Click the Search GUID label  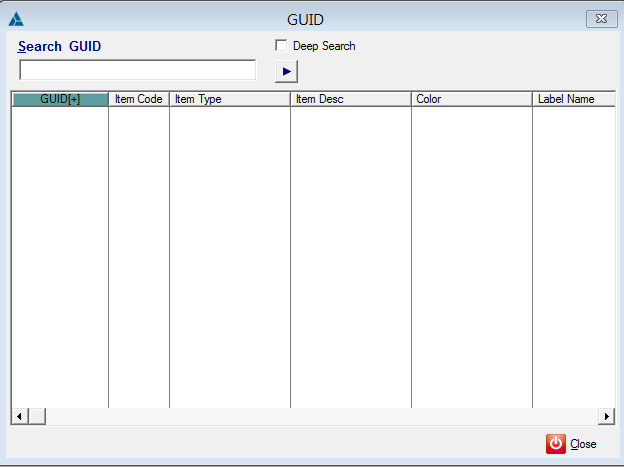click(60, 47)
